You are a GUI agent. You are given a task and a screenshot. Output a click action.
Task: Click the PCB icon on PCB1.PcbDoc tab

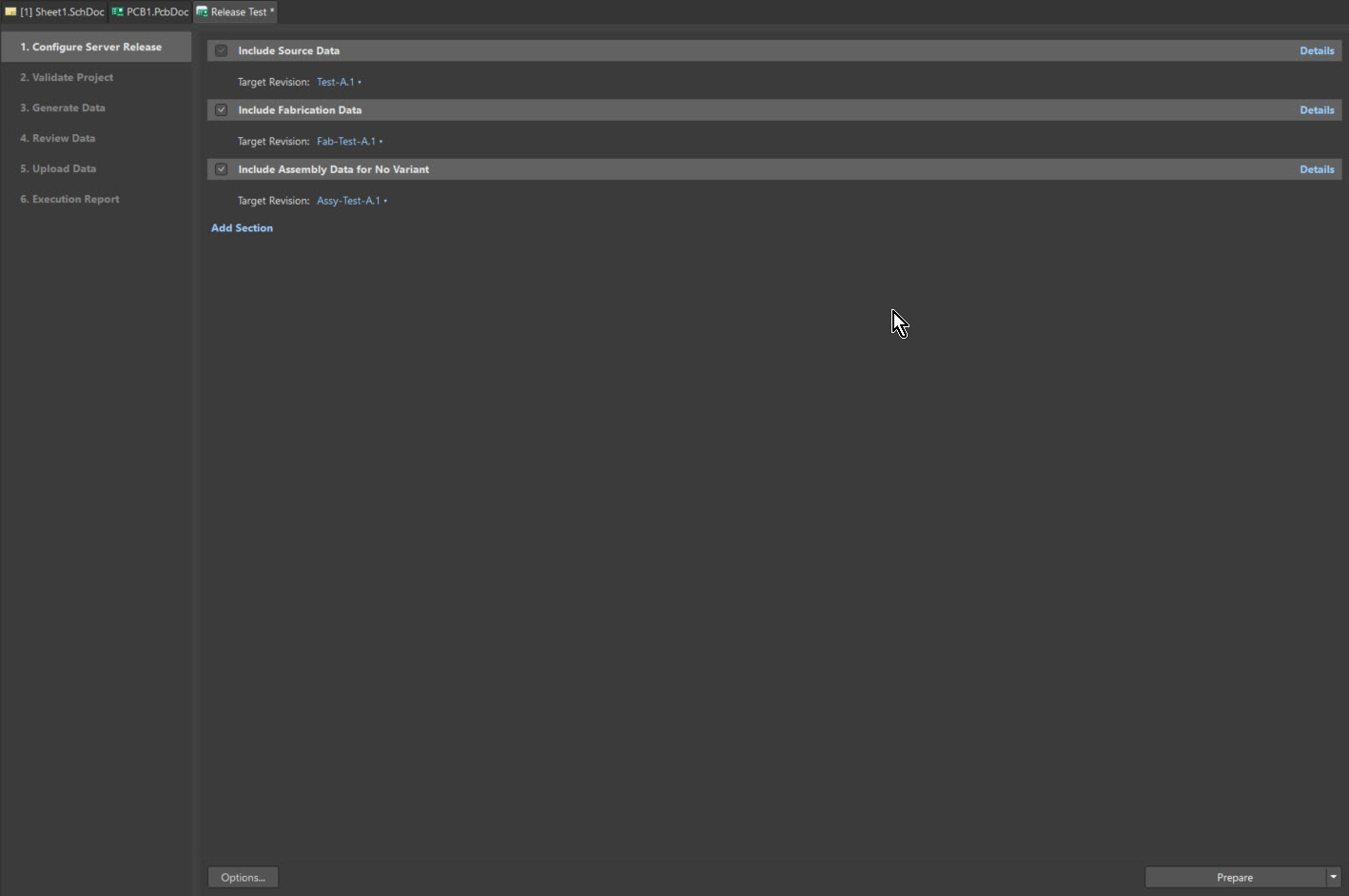click(x=117, y=12)
